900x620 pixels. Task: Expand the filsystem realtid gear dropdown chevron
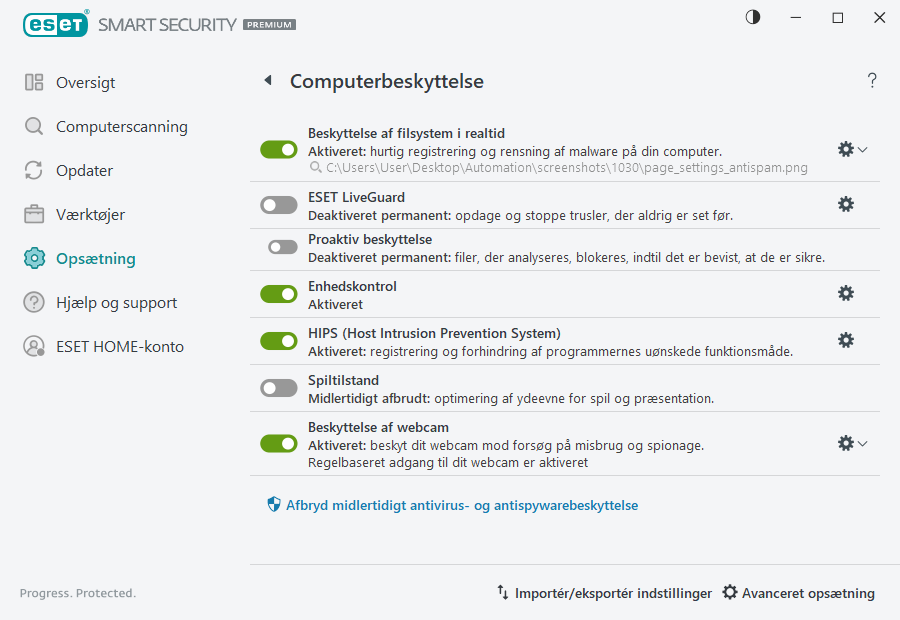coord(863,149)
